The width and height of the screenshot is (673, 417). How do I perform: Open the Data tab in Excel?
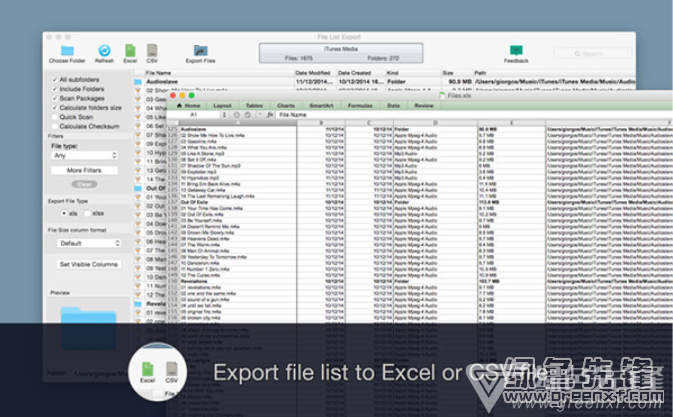394,106
